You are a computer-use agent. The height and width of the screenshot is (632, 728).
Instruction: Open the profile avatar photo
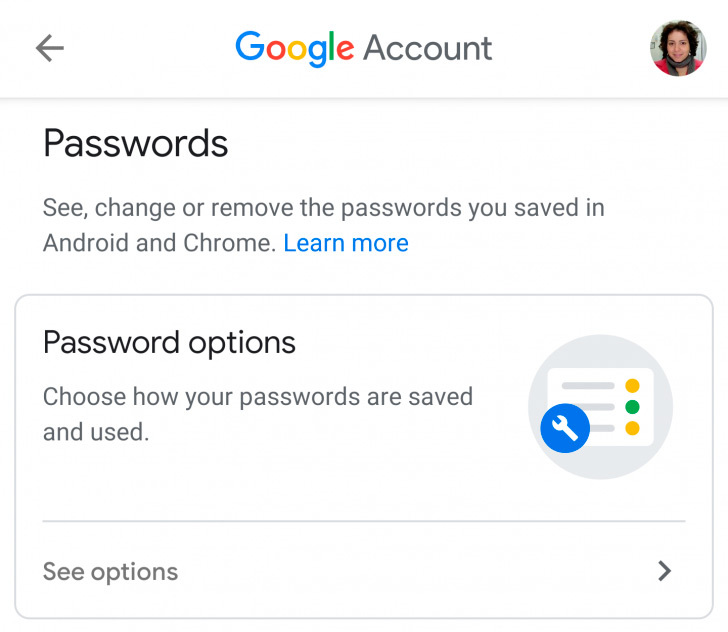pyautogui.click(x=678, y=48)
